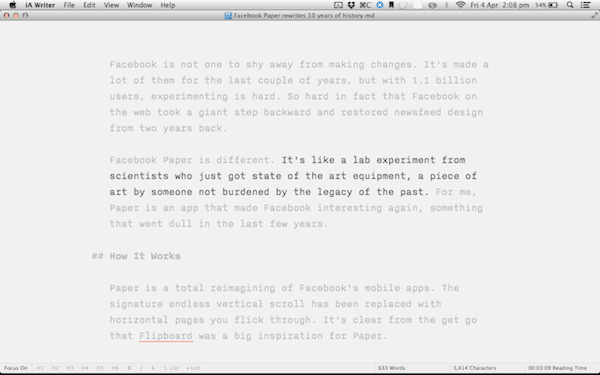
Task: Click the Flipboard underlined word
Action: point(166,336)
